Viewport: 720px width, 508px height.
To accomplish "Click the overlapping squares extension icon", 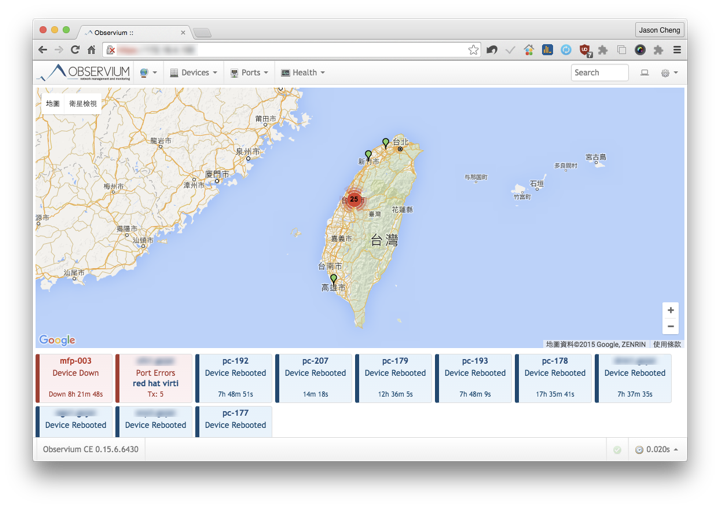I will (x=622, y=50).
